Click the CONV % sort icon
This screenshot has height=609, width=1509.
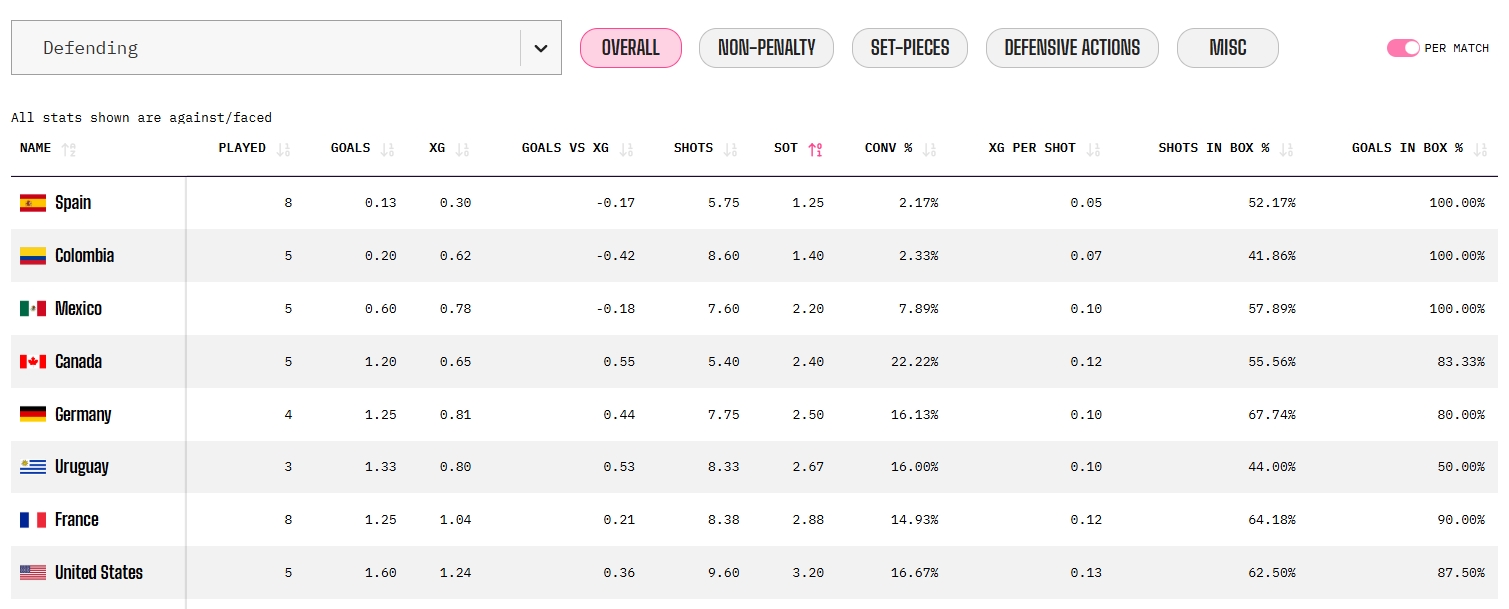click(x=929, y=149)
